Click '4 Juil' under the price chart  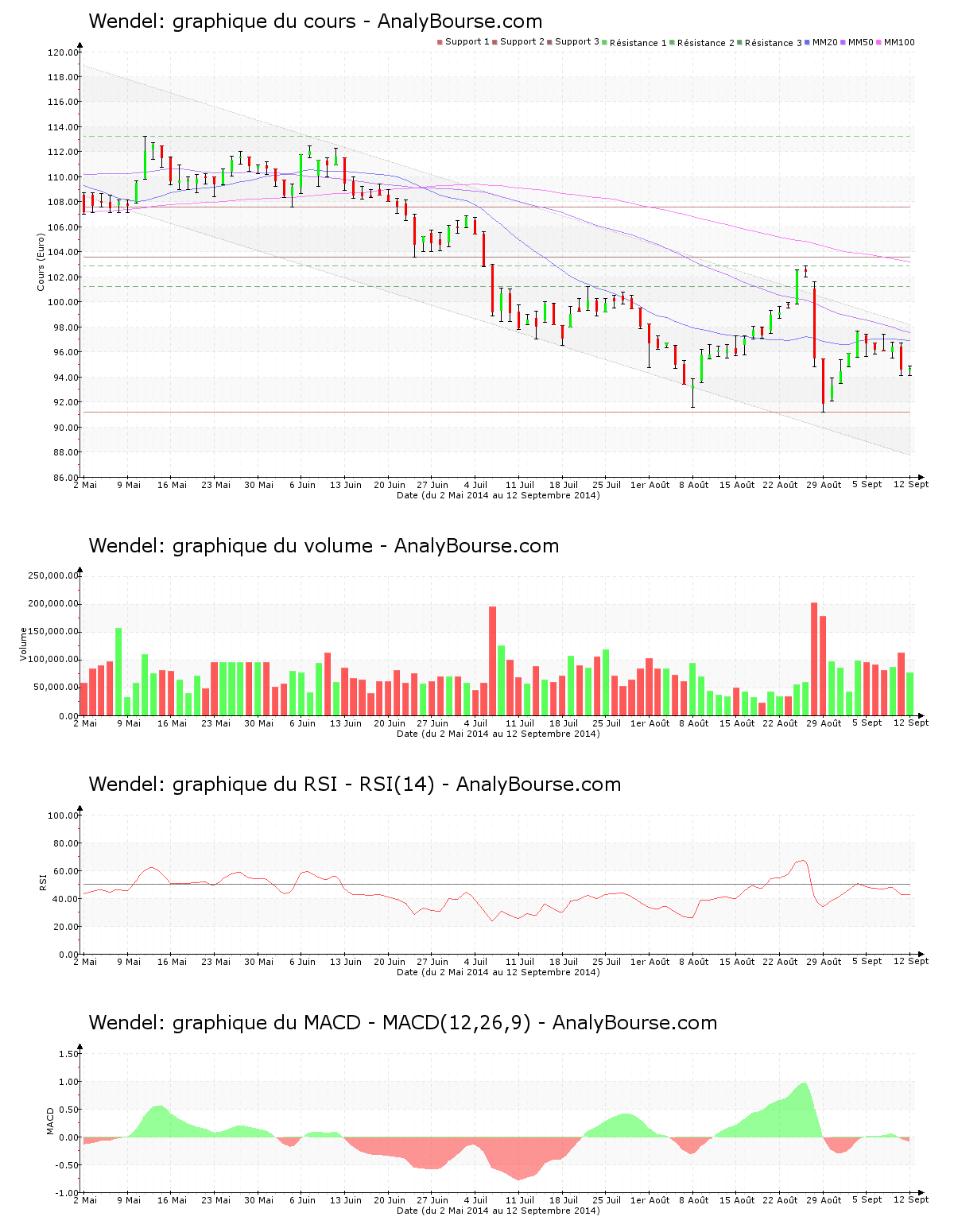475,485
